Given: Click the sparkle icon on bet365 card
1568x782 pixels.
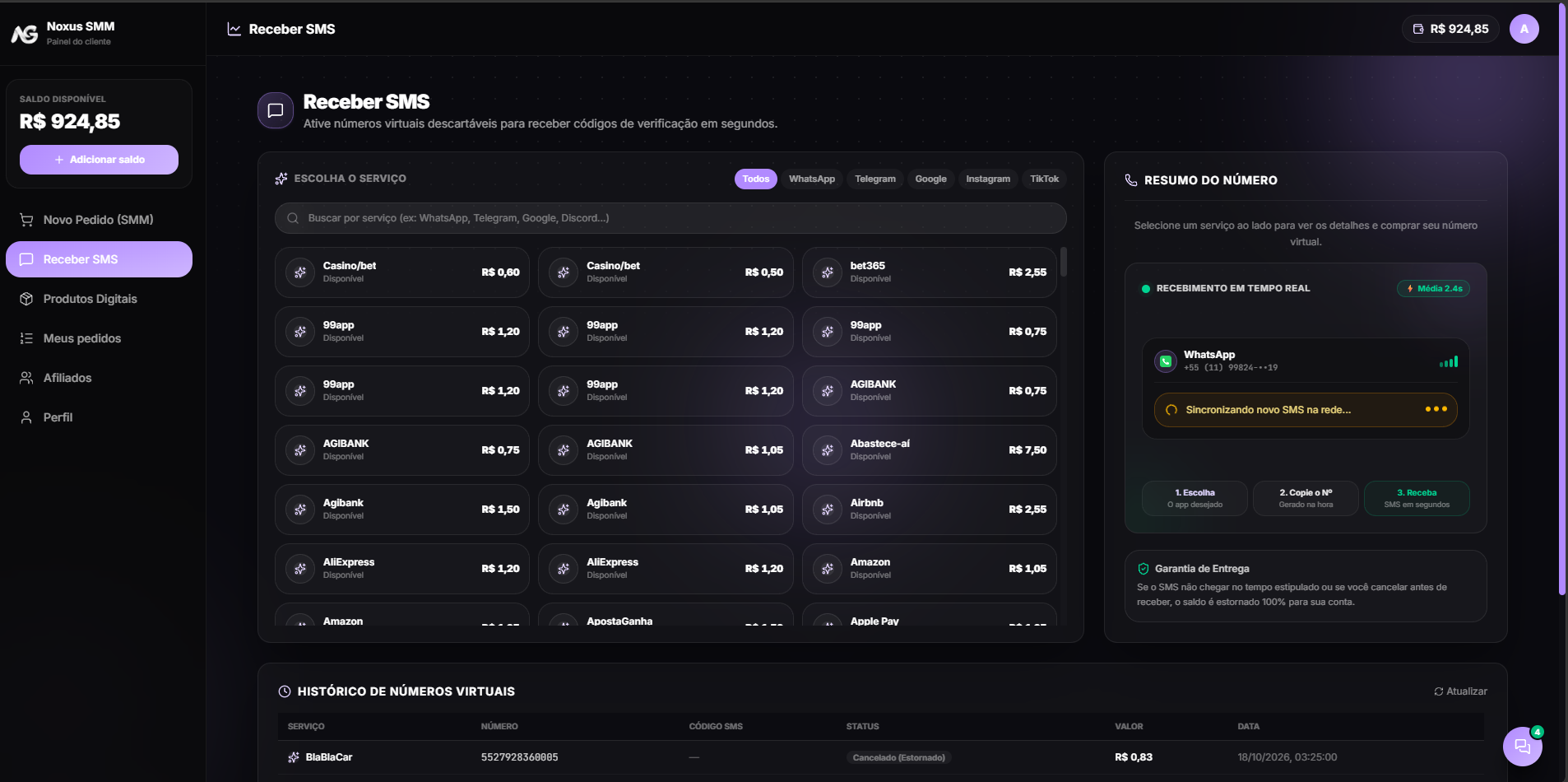Looking at the screenshot, I should click(828, 272).
